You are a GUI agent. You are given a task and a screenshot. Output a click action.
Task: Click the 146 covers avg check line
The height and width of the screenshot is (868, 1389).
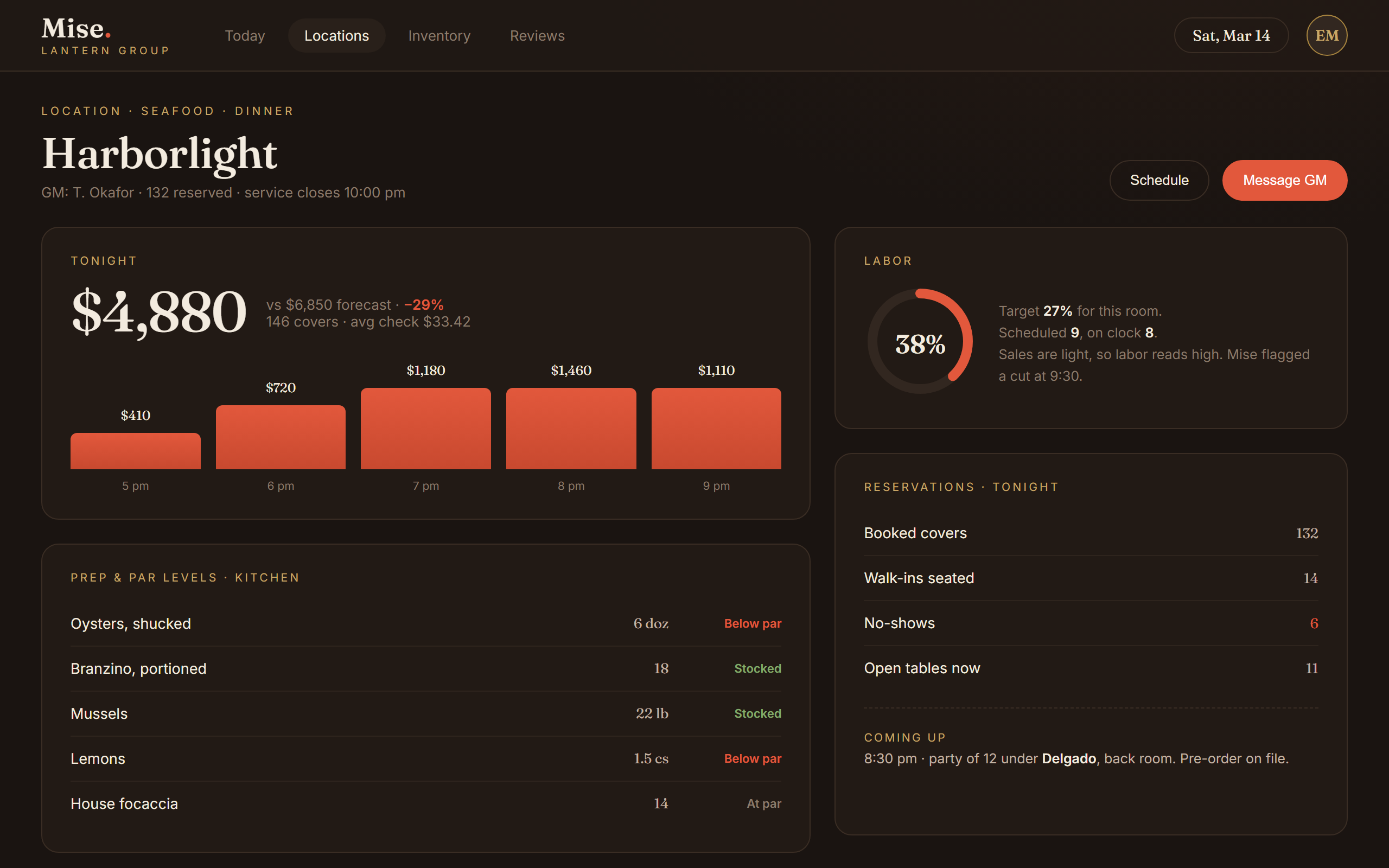click(x=368, y=322)
